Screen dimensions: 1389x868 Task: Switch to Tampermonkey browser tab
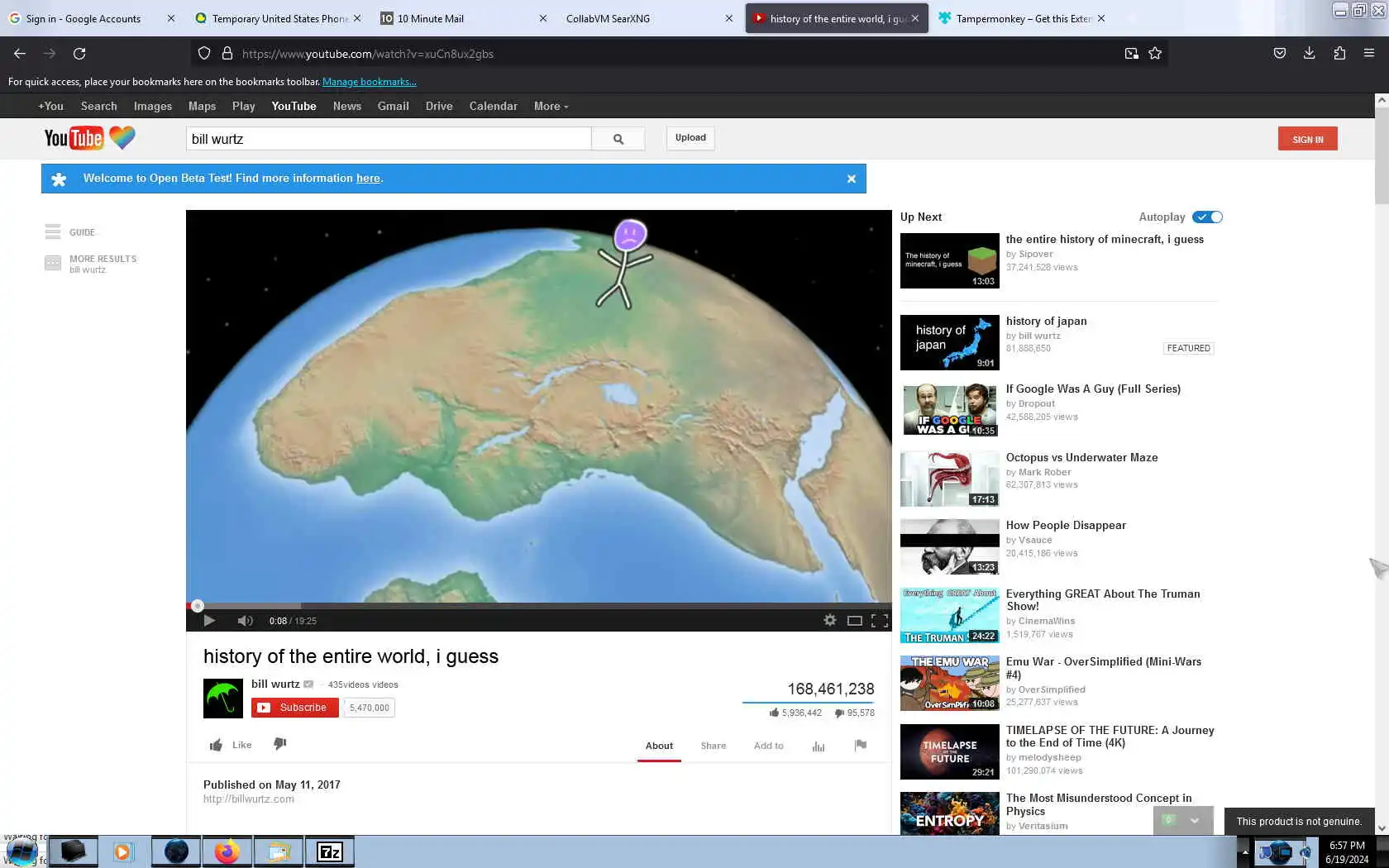tap(1022, 18)
